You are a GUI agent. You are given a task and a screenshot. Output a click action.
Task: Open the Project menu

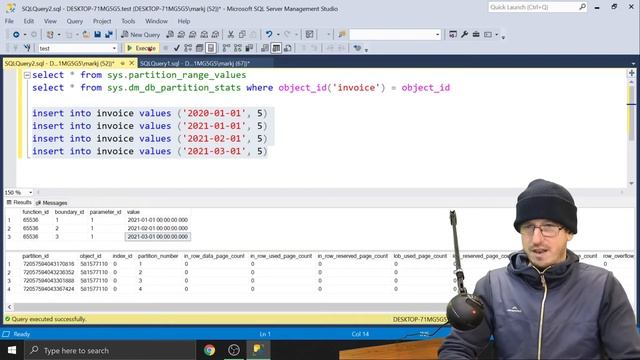point(102,21)
